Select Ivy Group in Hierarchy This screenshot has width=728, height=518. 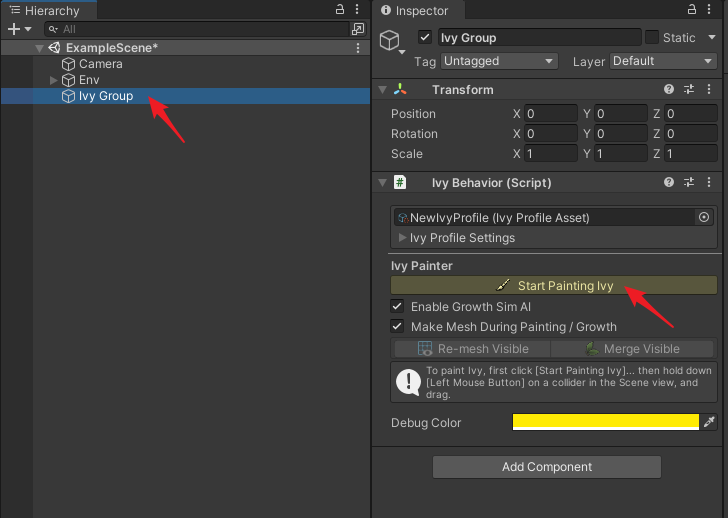[x=186, y=96]
